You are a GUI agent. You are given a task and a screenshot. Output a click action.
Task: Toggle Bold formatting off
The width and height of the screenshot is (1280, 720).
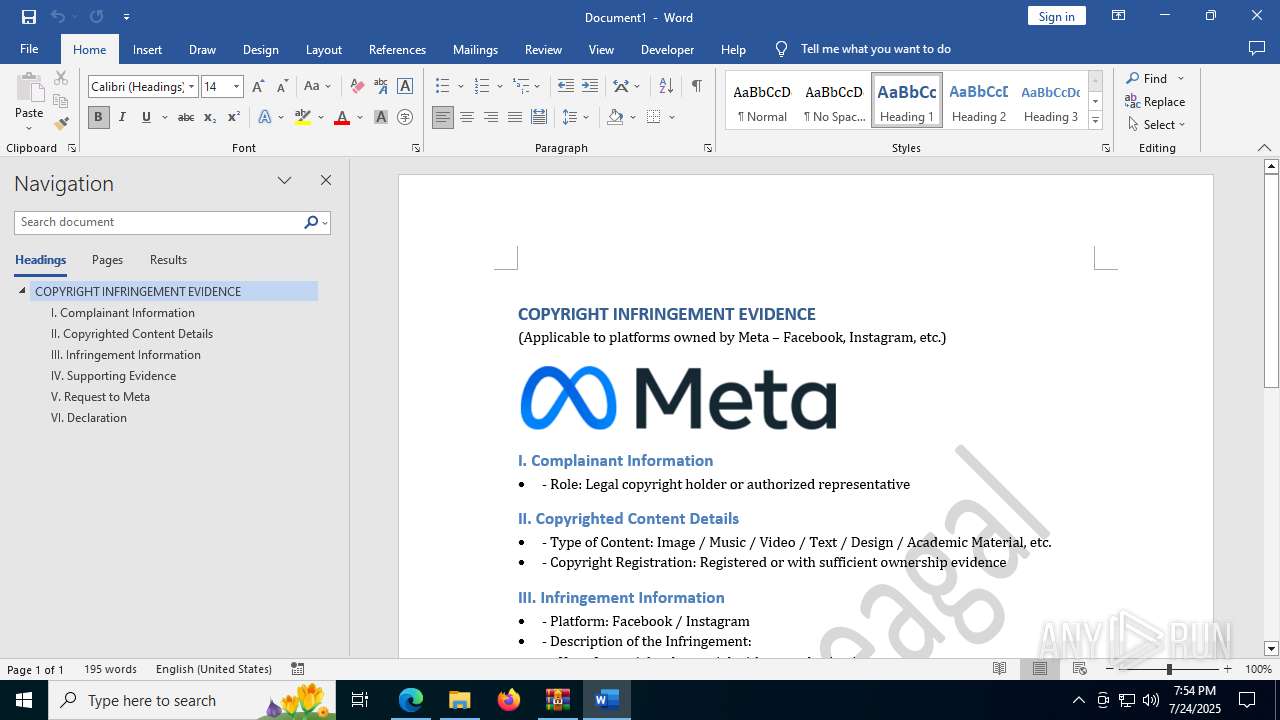(x=98, y=117)
